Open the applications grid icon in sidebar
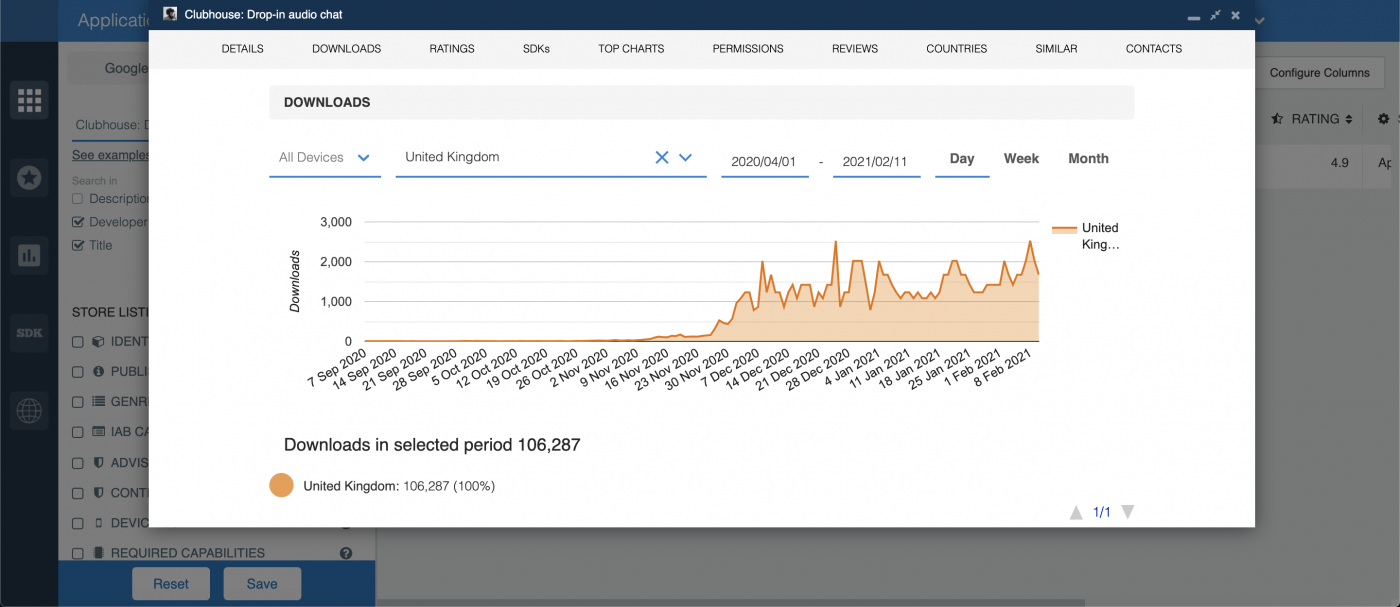This screenshot has height=607, width=1400. 29,99
